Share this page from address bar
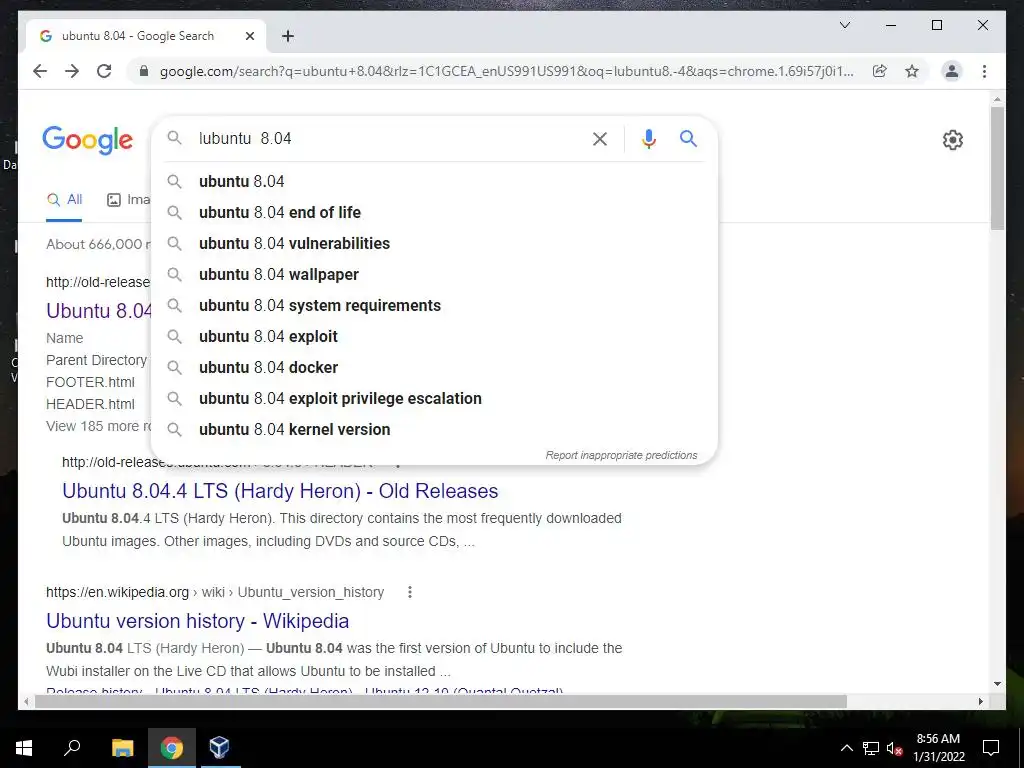 click(880, 71)
